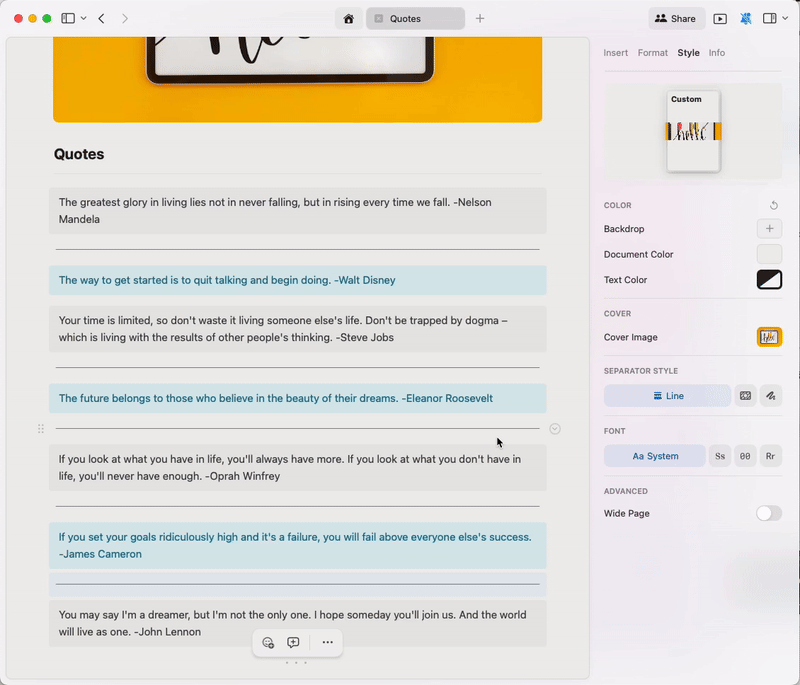Add a comment from floating toolbar
Viewport: 800px width, 685px height.
pos(293,643)
